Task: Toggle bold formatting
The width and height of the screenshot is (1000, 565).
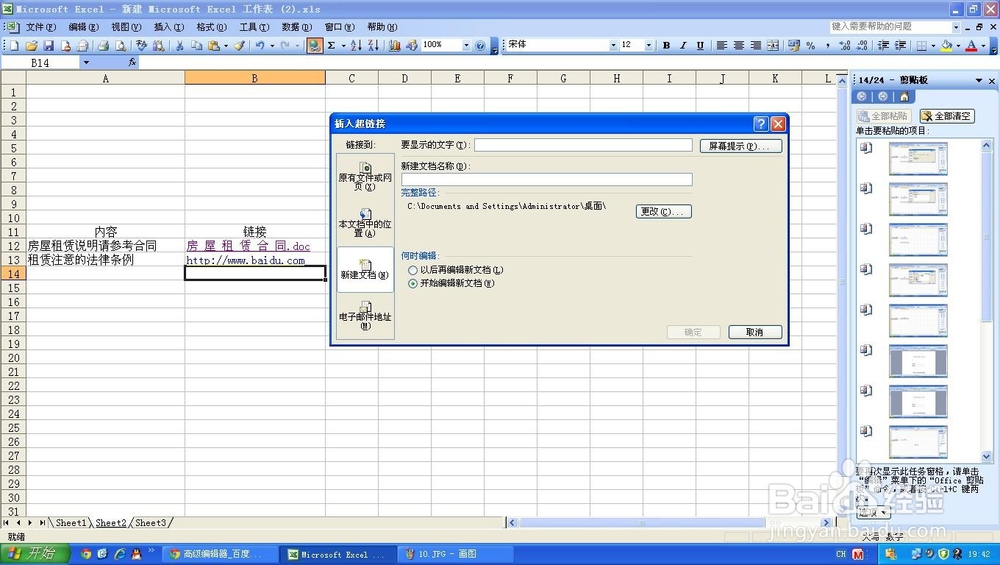Action: pyautogui.click(x=666, y=45)
